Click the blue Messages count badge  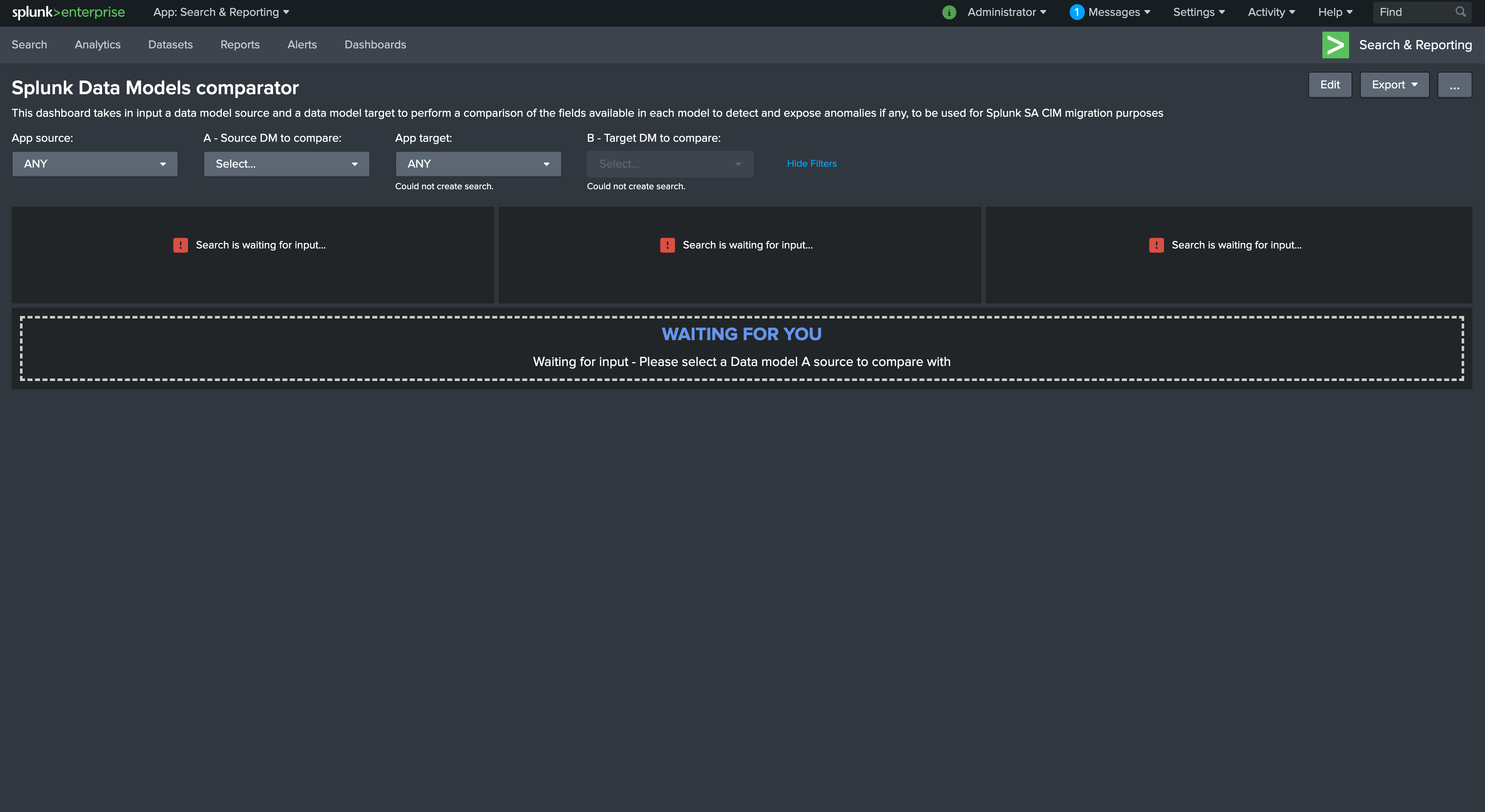[x=1076, y=12]
